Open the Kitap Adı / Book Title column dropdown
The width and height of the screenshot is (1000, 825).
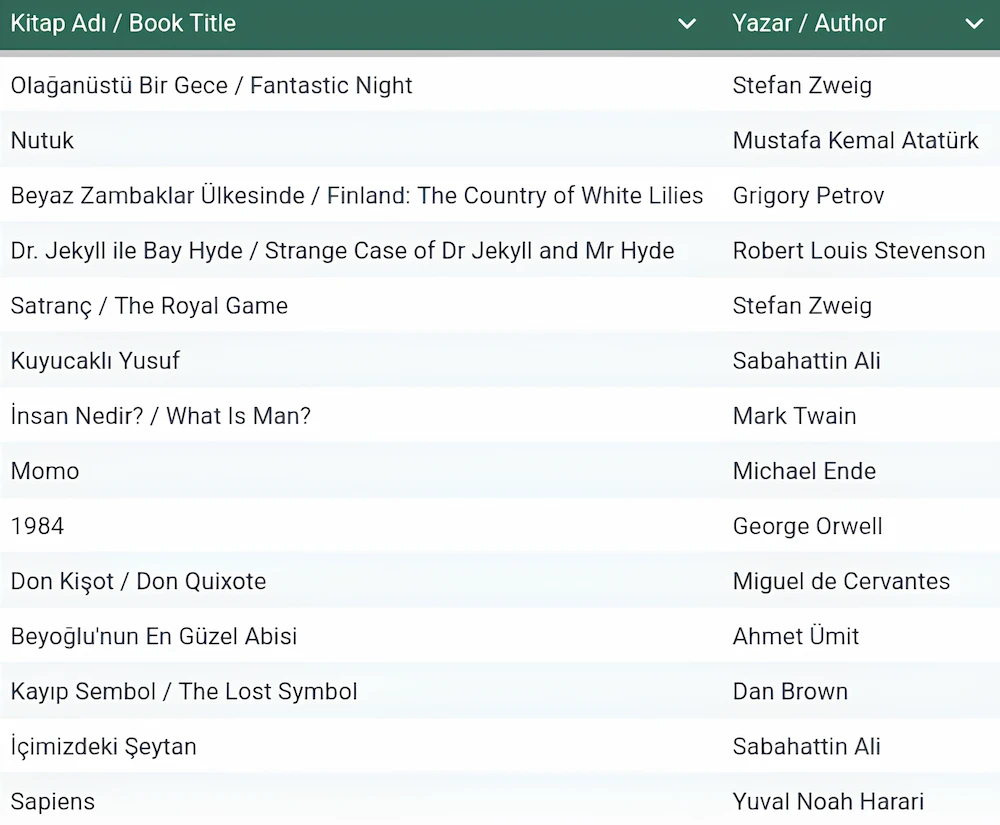[x=687, y=24]
